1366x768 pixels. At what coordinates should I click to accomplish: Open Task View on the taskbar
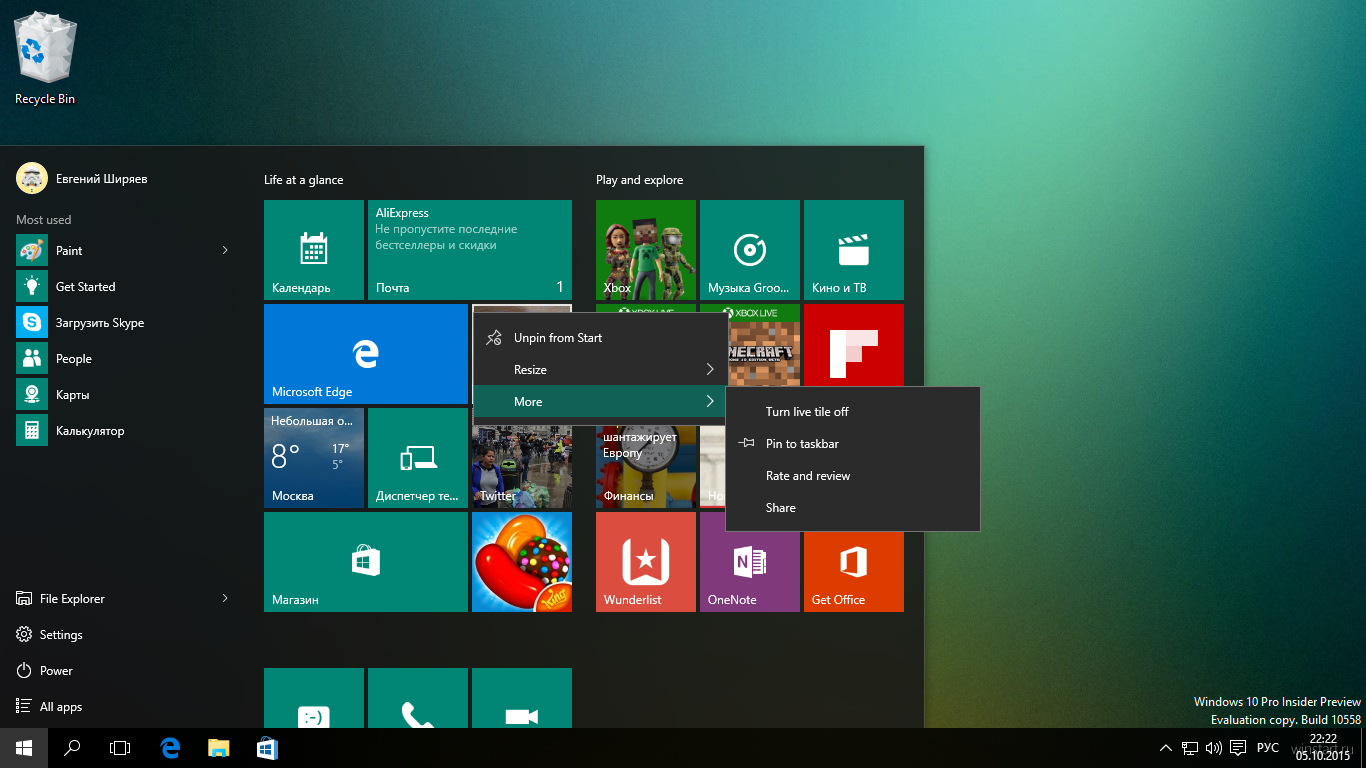click(120, 748)
